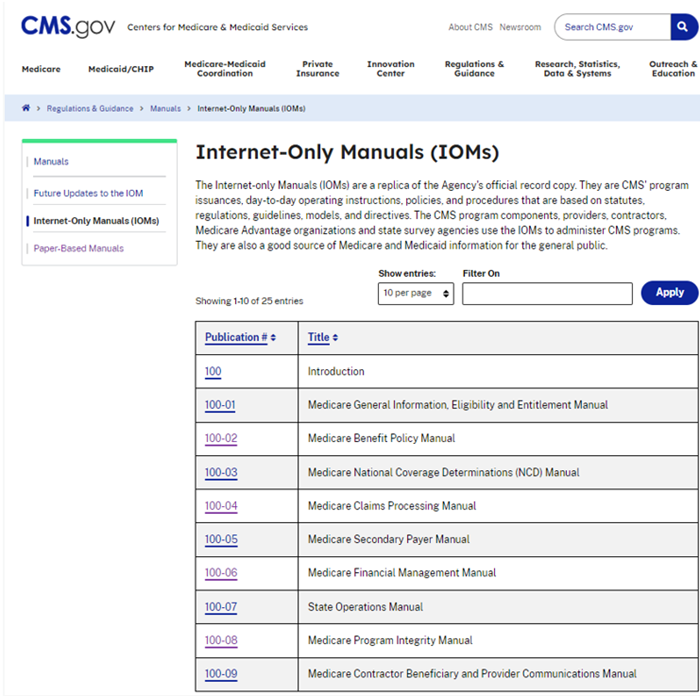Open publication 100 link
Screen dimensions: 700x696
(x=213, y=371)
